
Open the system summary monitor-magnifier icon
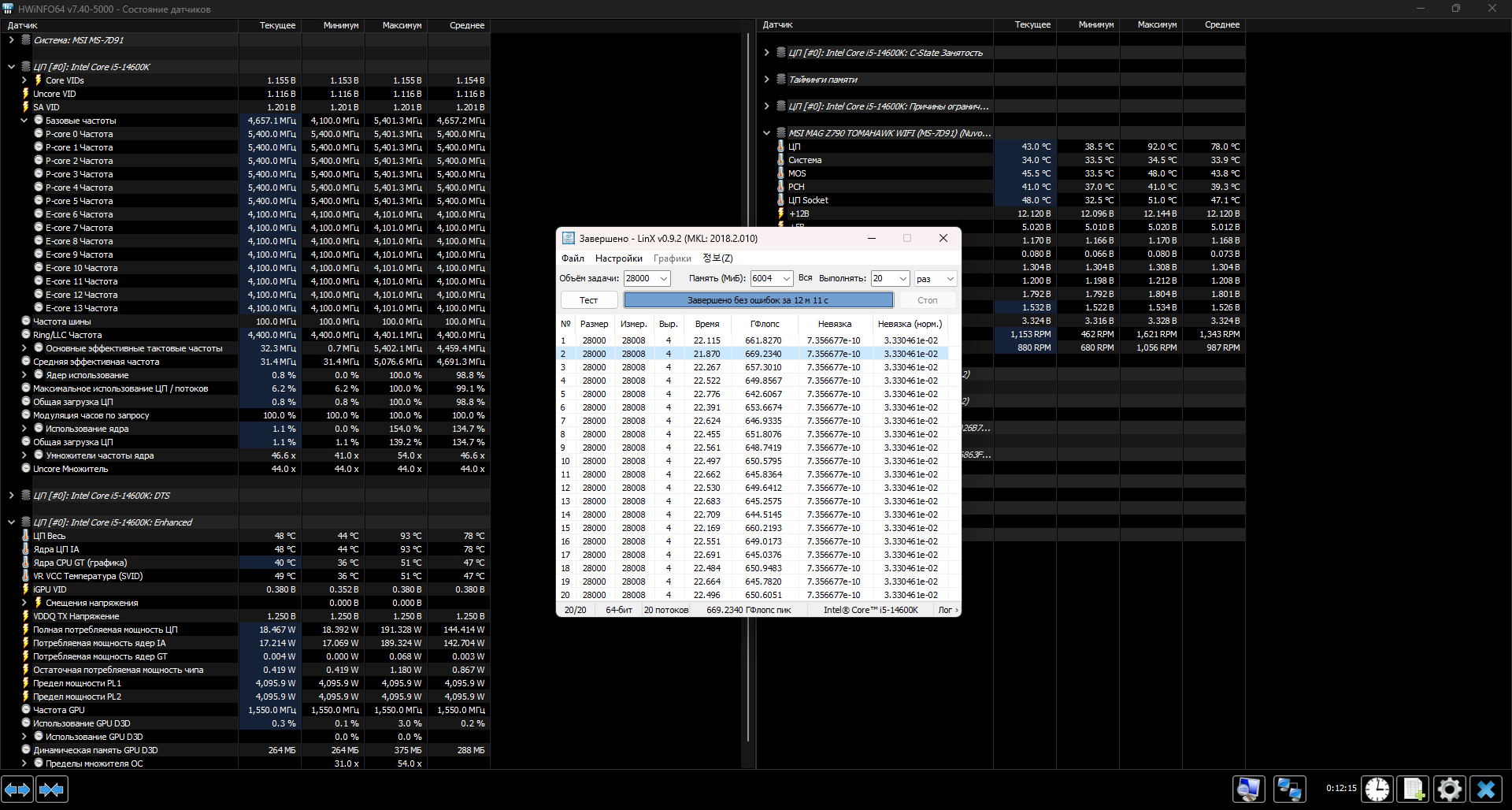pos(1248,789)
